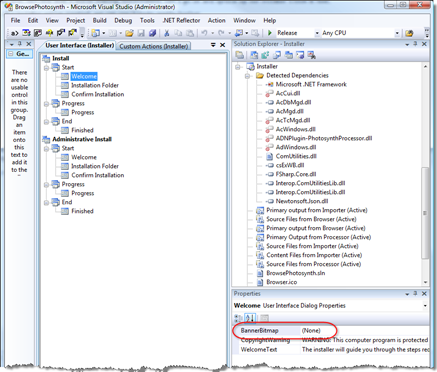
Task: Open the File Types Editor icon
Action: (x=277, y=55)
